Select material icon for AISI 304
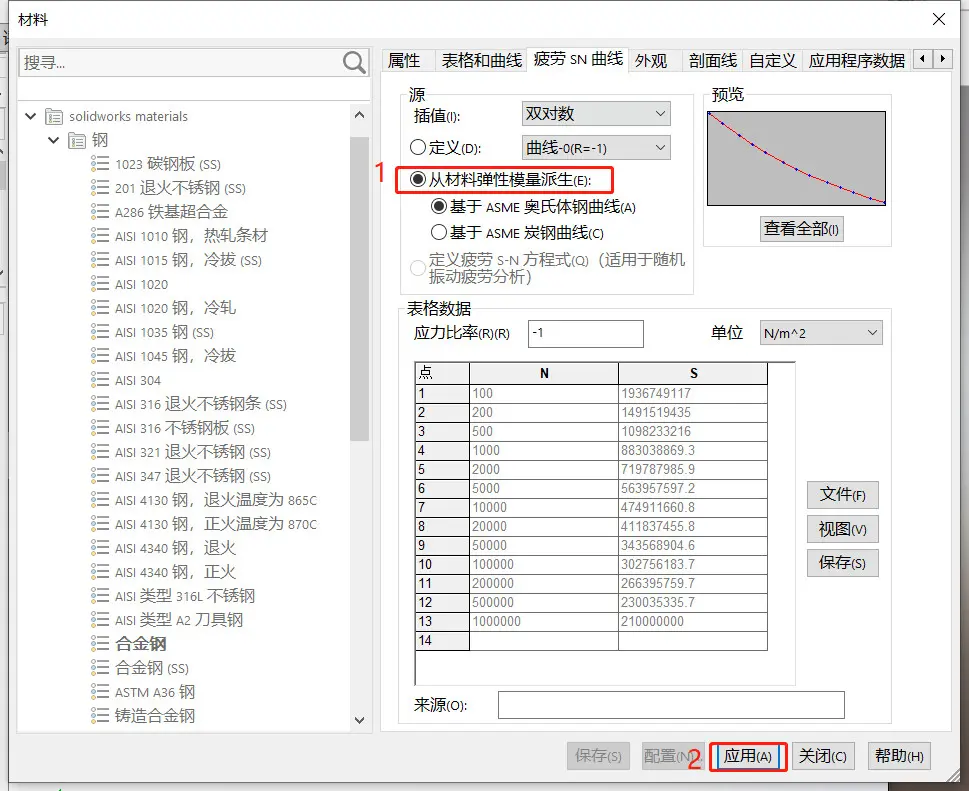Image resolution: width=969 pixels, height=791 pixels. point(99,380)
